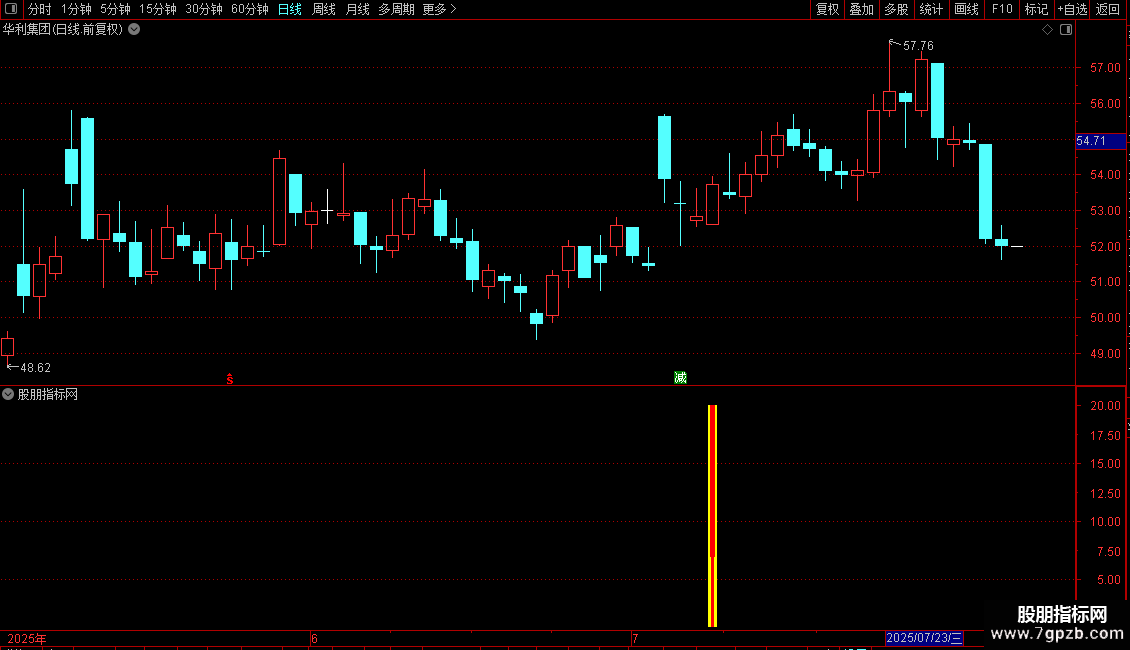1130x650 pixels.
Task: Click the 48.62 low price annotation
Action: [35, 368]
